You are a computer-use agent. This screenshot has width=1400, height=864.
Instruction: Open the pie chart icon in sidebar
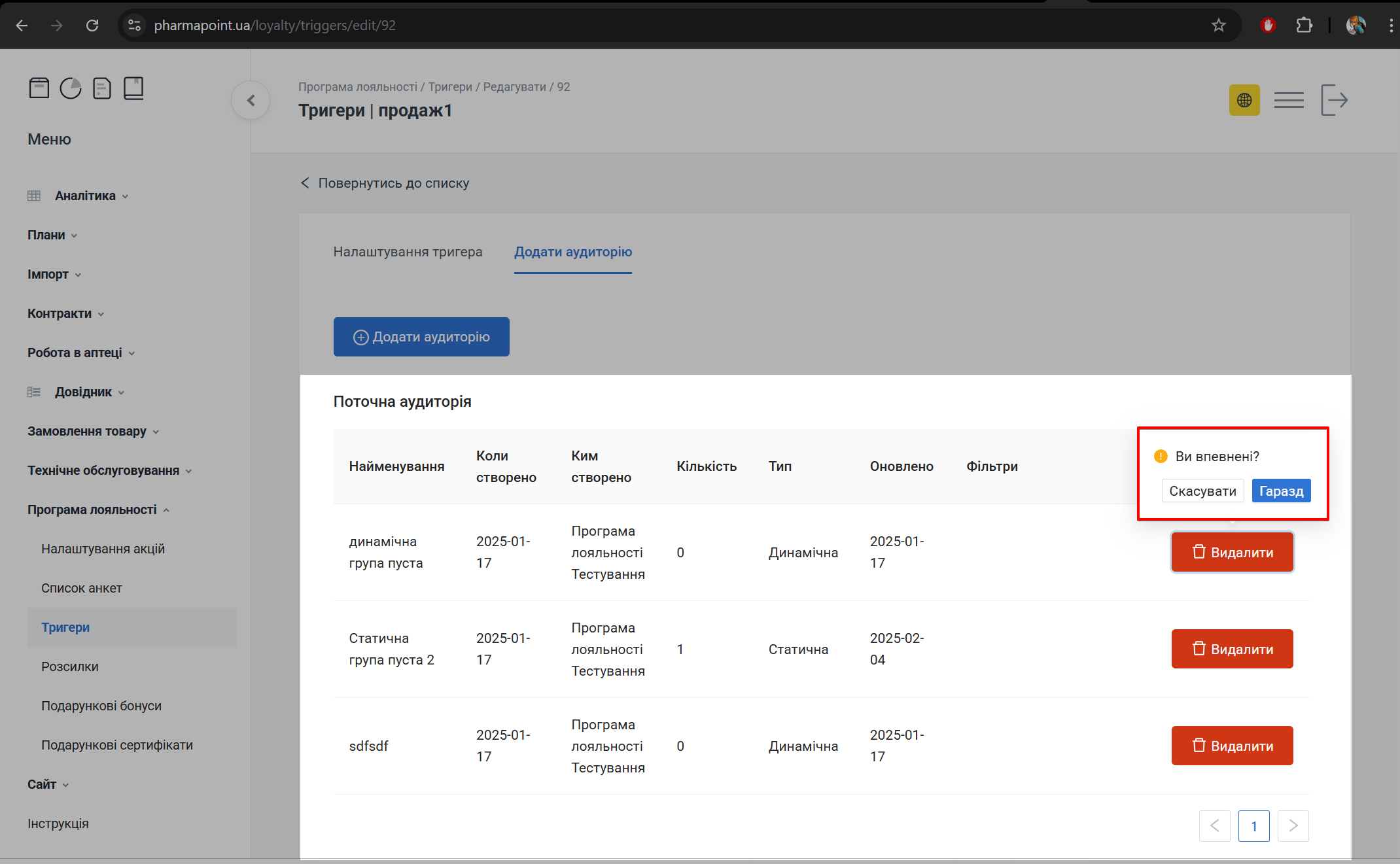pyautogui.click(x=71, y=88)
